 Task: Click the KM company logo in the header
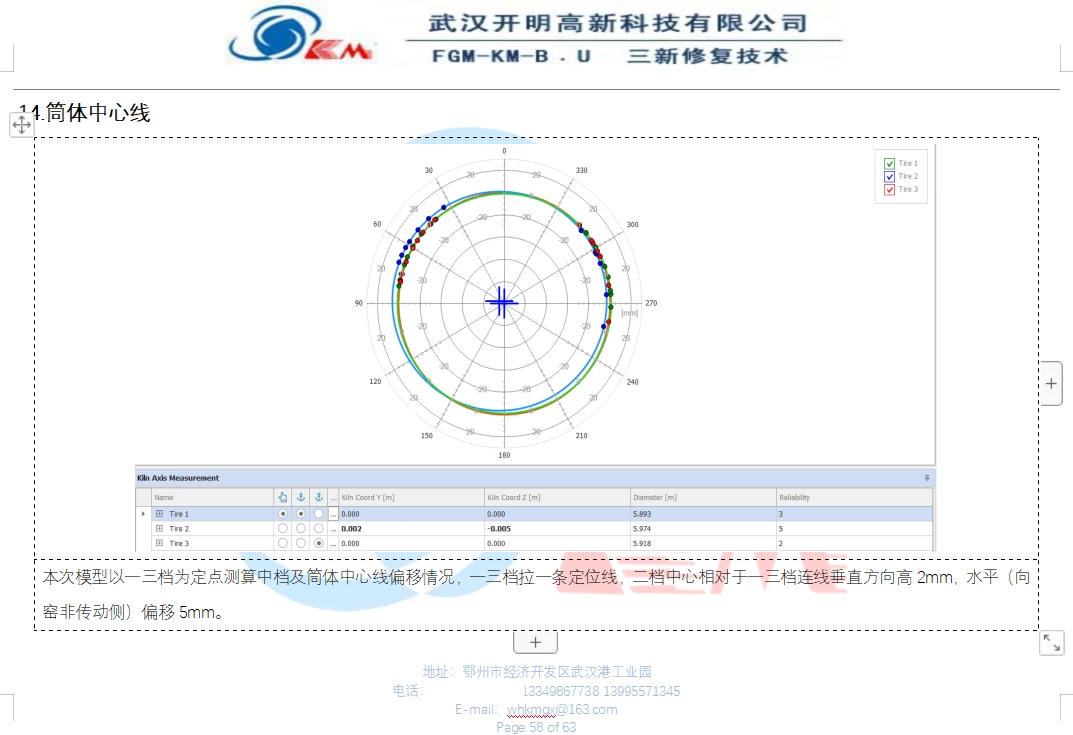pyautogui.click(x=302, y=34)
